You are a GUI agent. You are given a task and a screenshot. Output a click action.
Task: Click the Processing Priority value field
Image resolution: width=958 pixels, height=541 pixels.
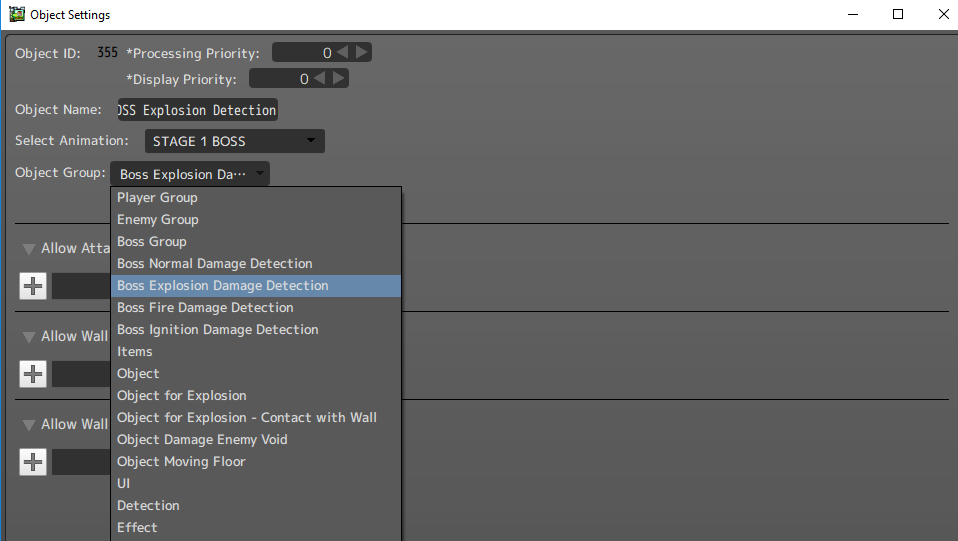(303, 53)
